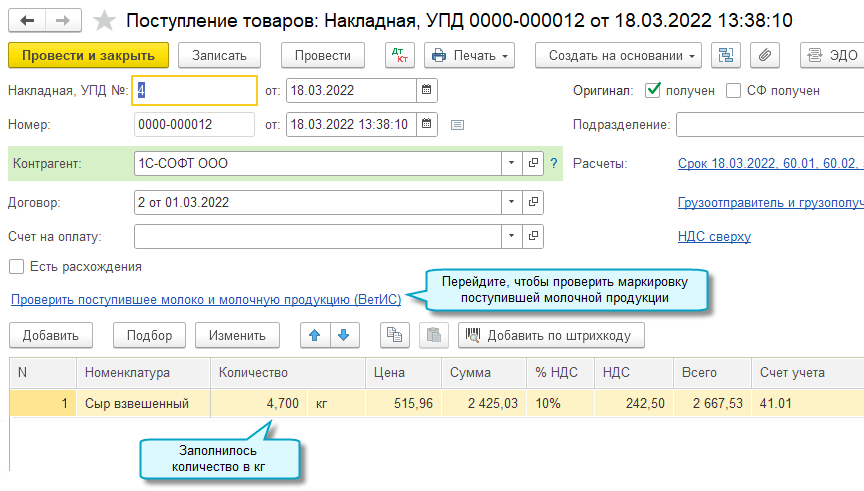The width and height of the screenshot is (864, 491).
Task: Click the Изменить button
Action: (x=237, y=335)
